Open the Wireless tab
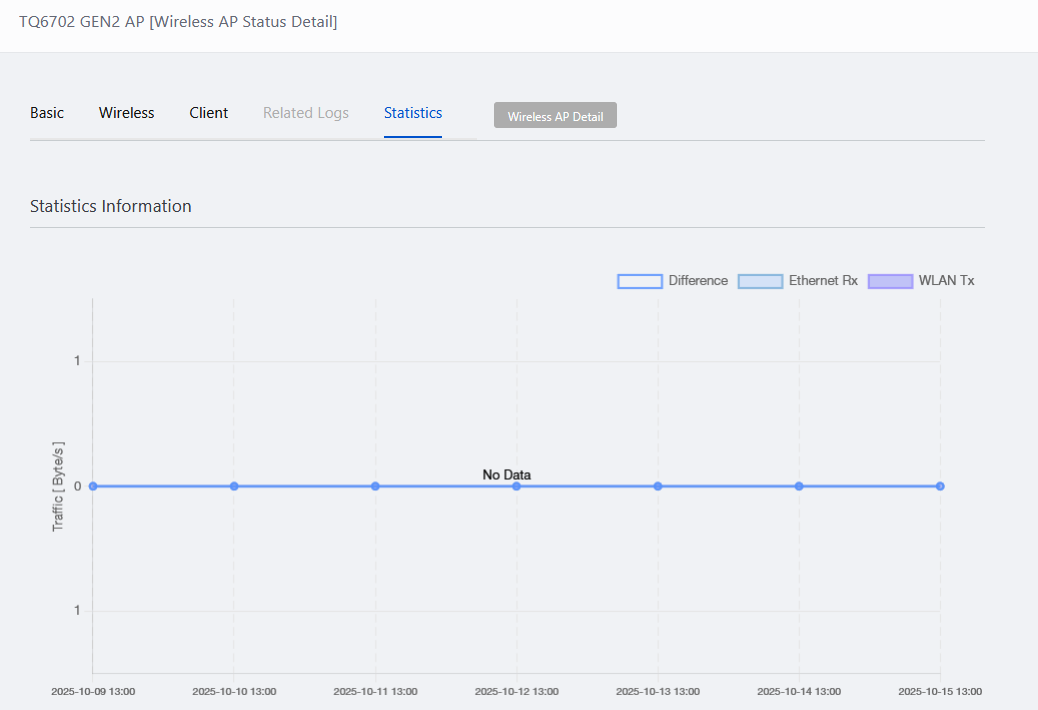 pyautogui.click(x=126, y=113)
